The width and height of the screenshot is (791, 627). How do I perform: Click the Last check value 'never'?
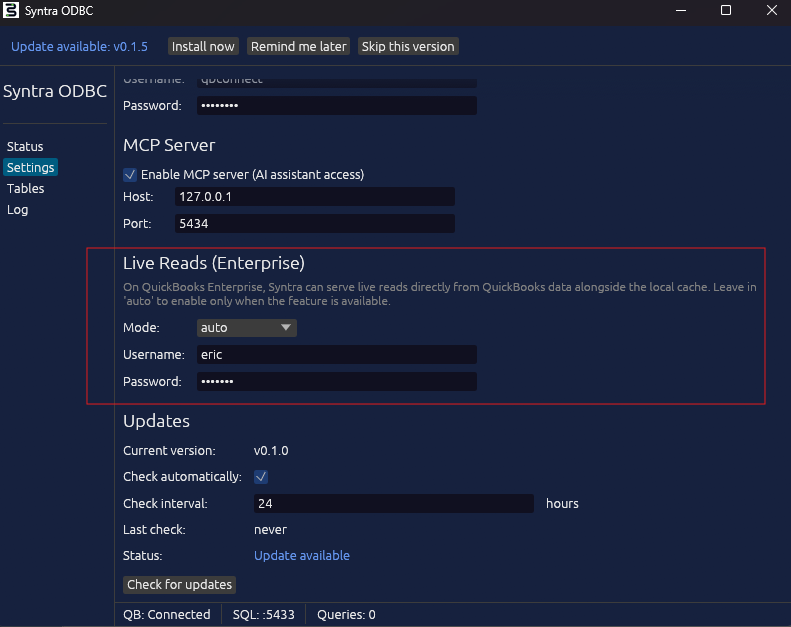coord(270,530)
